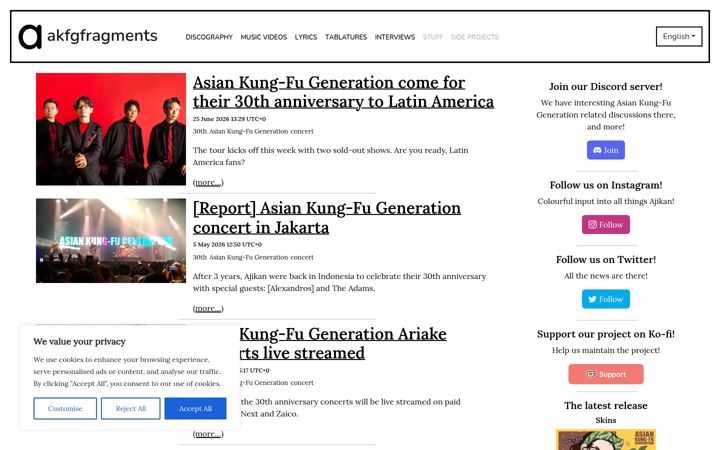Open the Ariake concerts live streamed headline
Screen dimensions: 720x450
(343, 343)
